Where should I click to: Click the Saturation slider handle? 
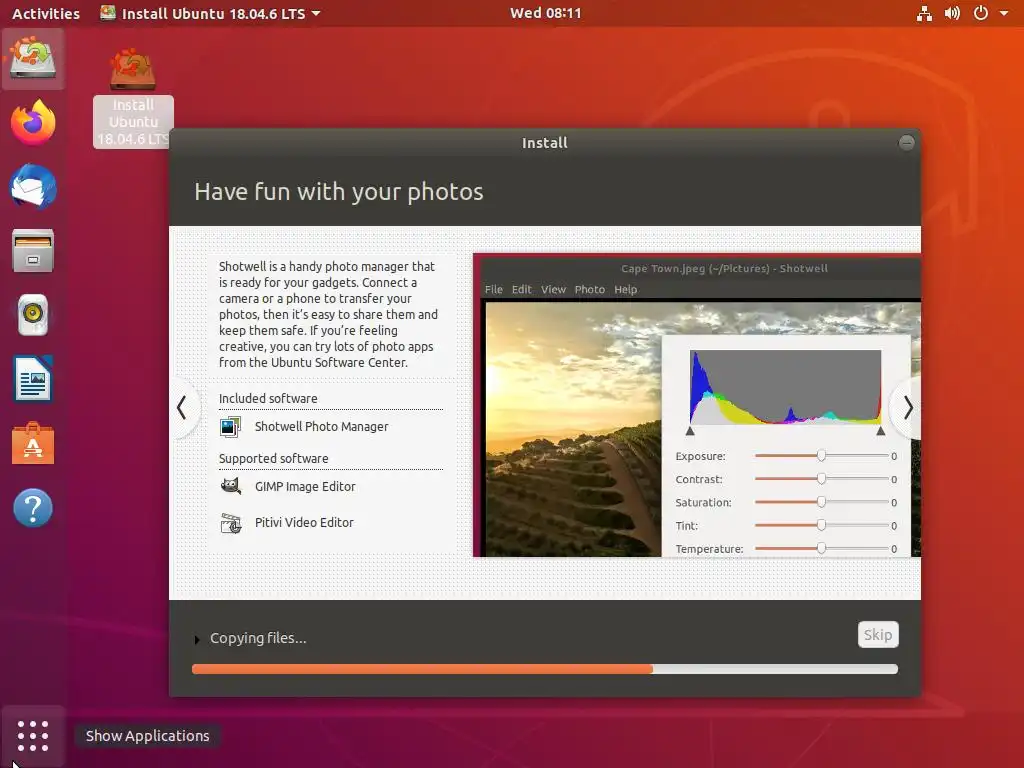click(x=821, y=502)
